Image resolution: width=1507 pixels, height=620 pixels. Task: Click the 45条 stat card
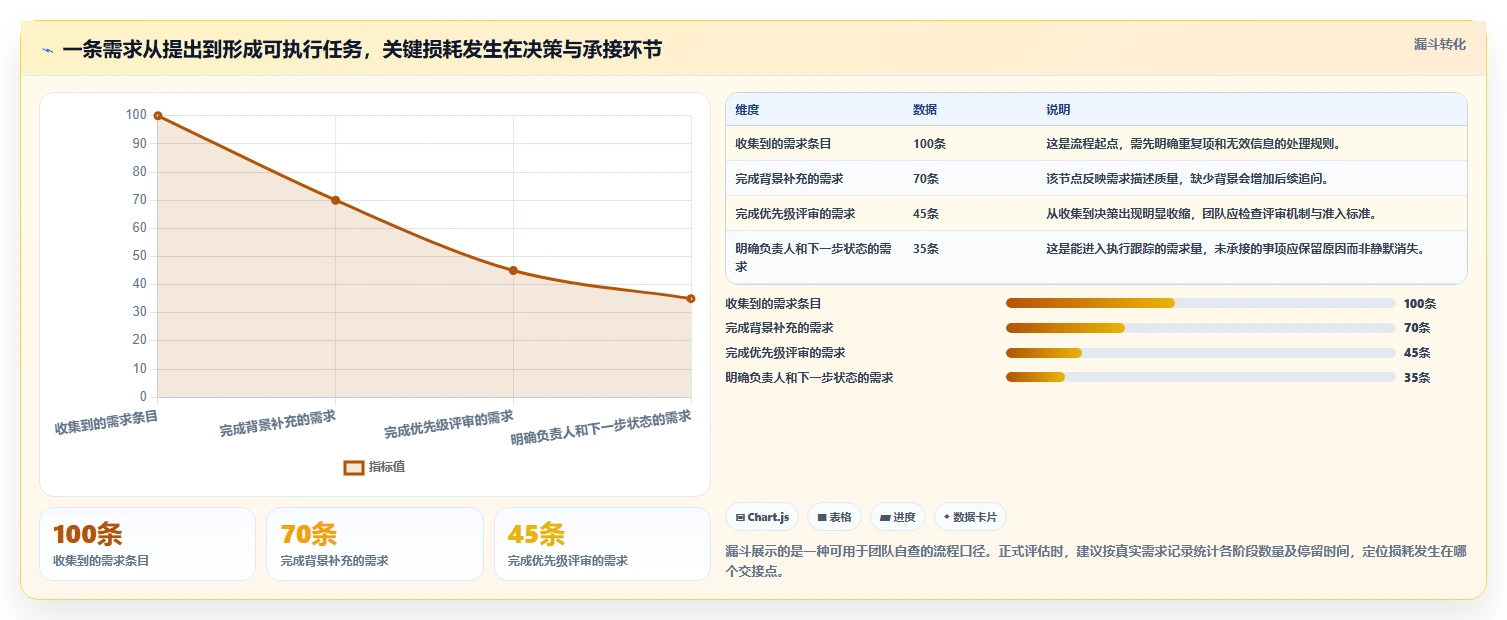point(602,544)
